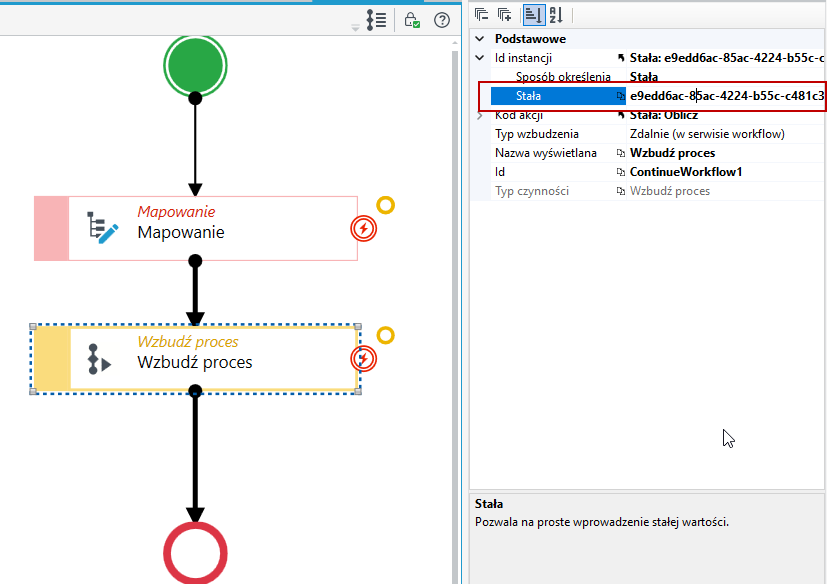
Task: Click the marker icon in the Stała row
Action: [621, 96]
